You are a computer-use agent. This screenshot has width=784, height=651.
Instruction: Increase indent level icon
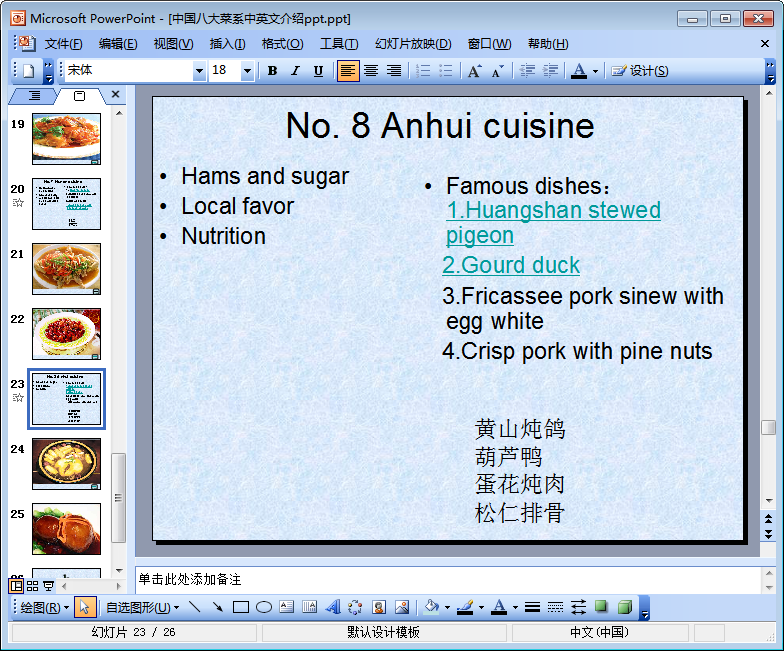click(x=550, y=71)
